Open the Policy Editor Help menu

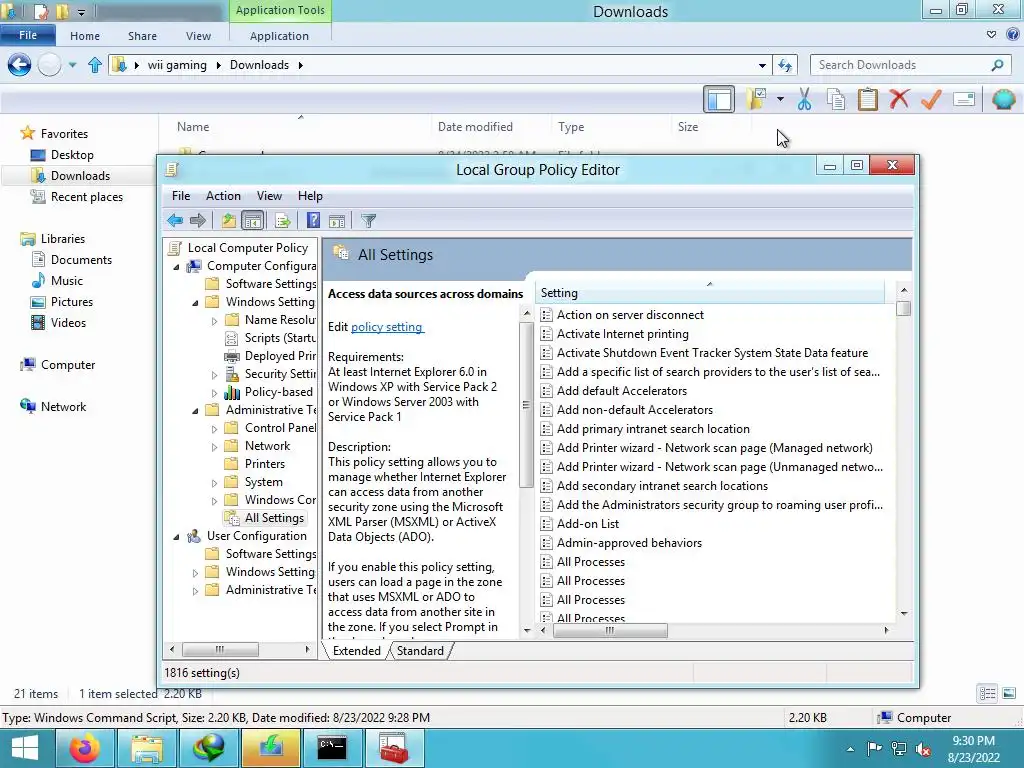click(x=310, y=196)
